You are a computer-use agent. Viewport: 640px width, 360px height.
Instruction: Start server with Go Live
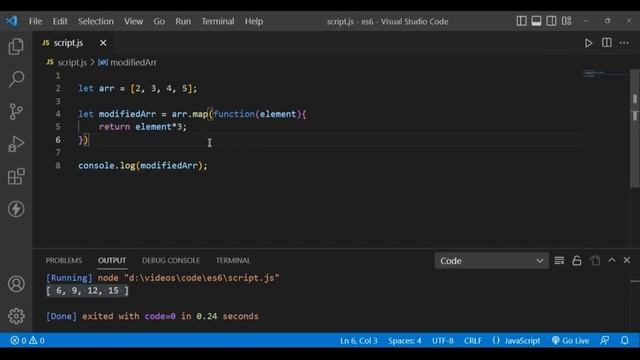[570, 340]
